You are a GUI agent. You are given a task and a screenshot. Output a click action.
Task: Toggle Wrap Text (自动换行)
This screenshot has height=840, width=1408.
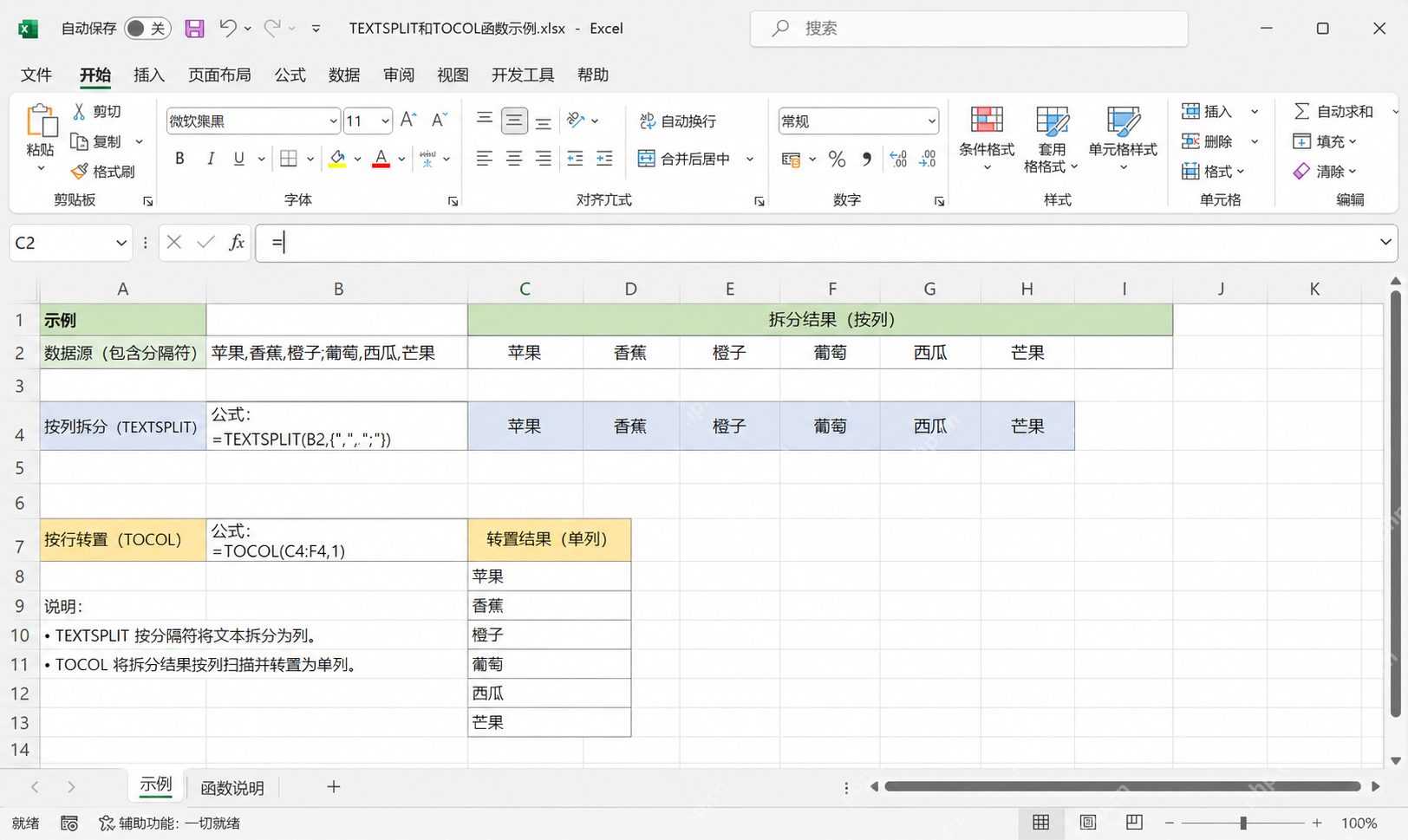coord(677,121)
